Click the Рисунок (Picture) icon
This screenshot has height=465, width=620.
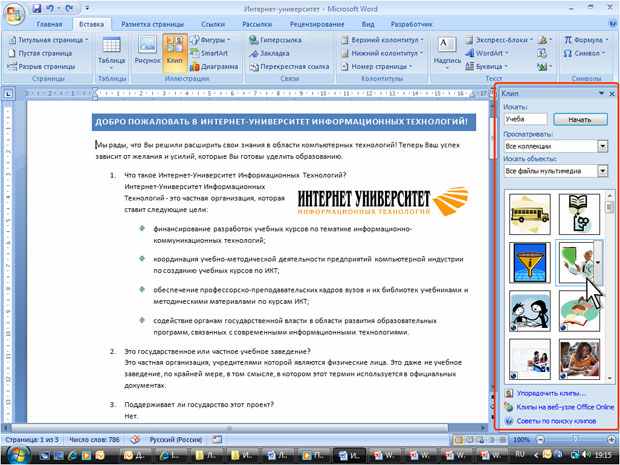147,50
